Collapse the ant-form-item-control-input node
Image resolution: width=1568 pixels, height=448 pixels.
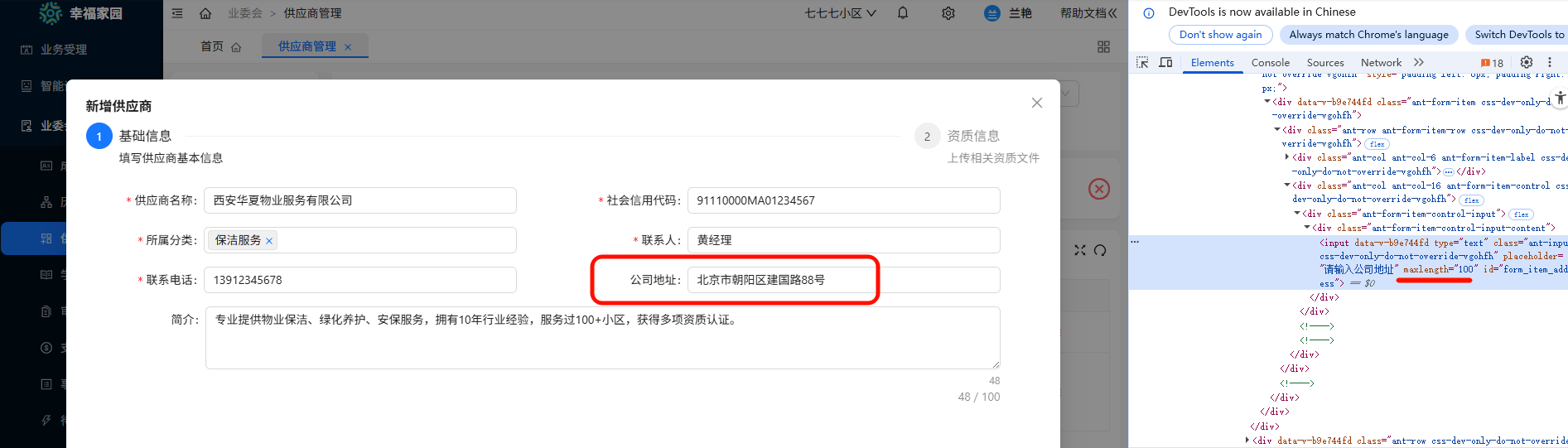tap(1297, 214)
